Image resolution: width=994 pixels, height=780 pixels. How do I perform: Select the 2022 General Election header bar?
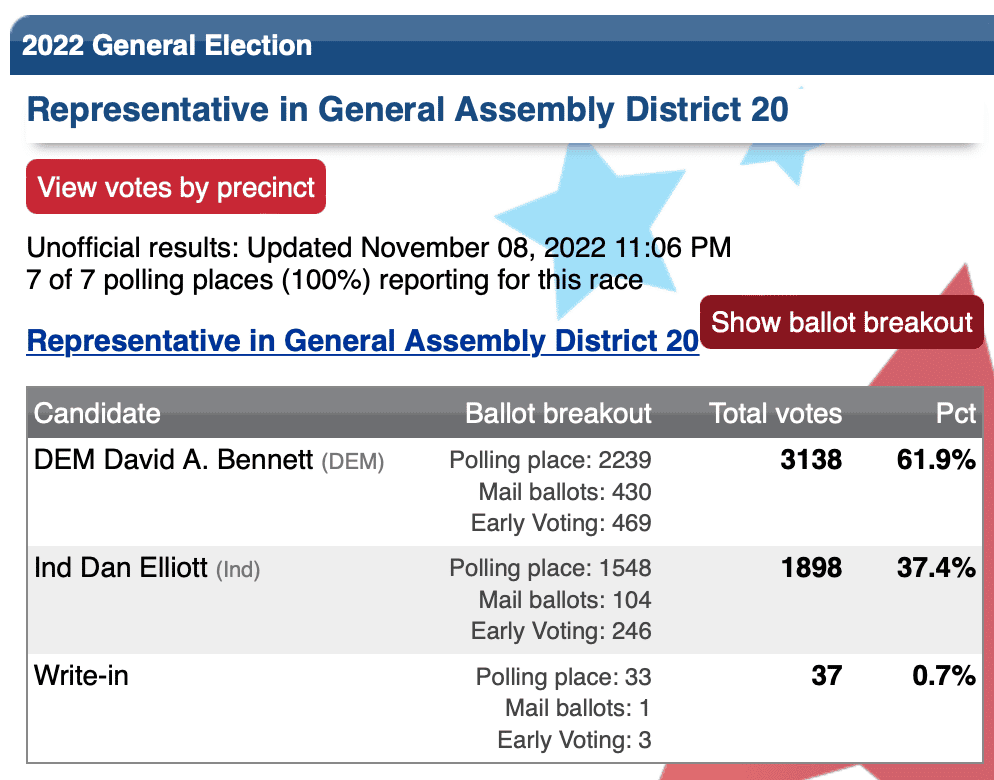(x=501, y=45)
